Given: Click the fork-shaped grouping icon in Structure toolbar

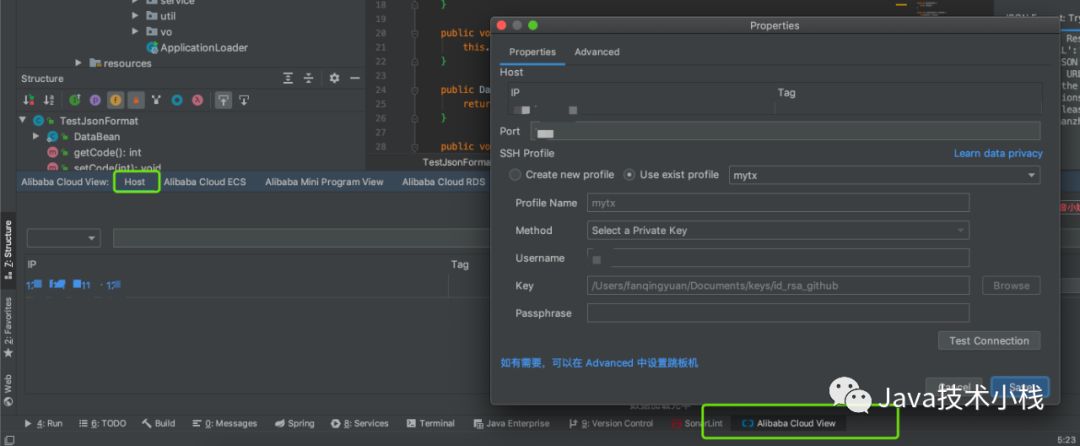Looking at the screenshot, I should point(156,100).
